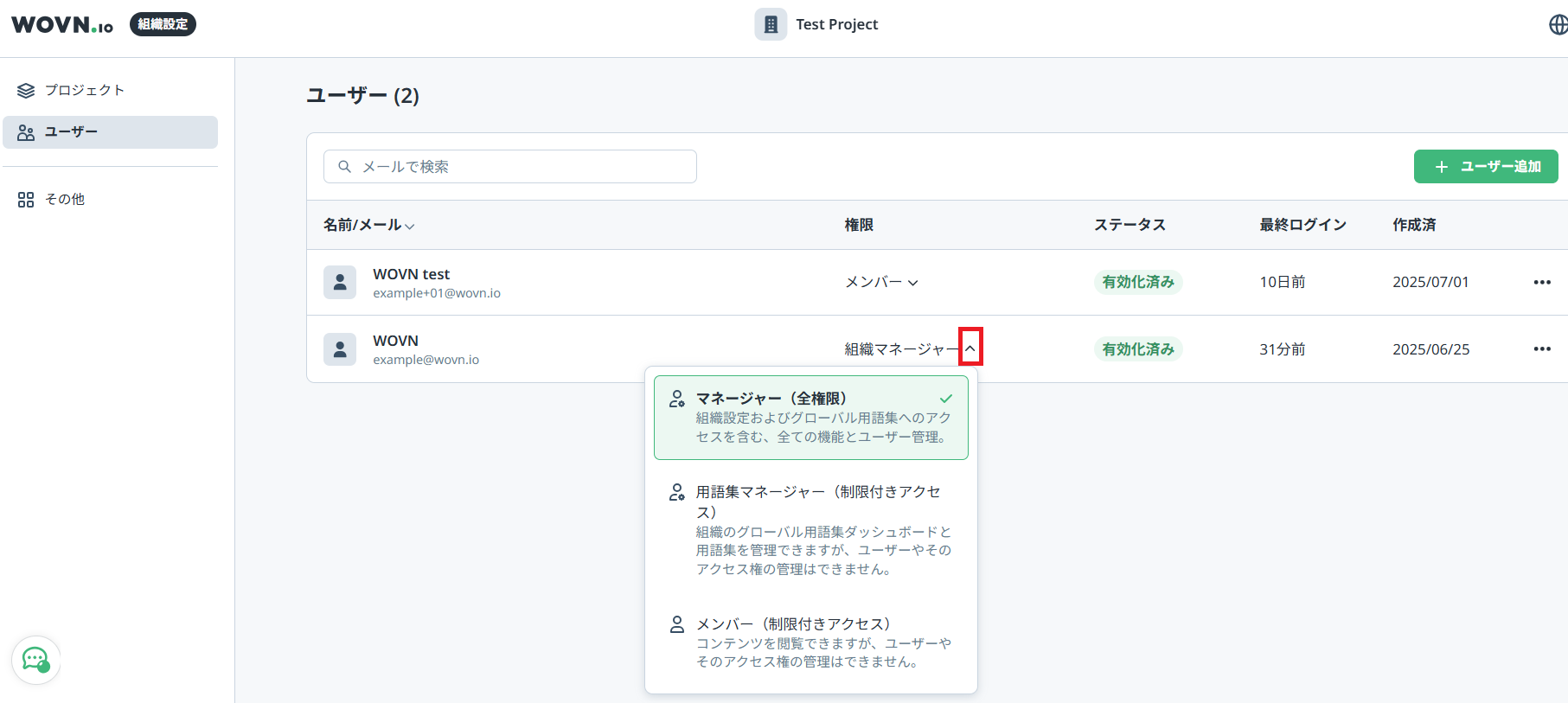Click the 組織設定 badge
The height and width of the screenshot is (703, 1568).
[163, 24]
